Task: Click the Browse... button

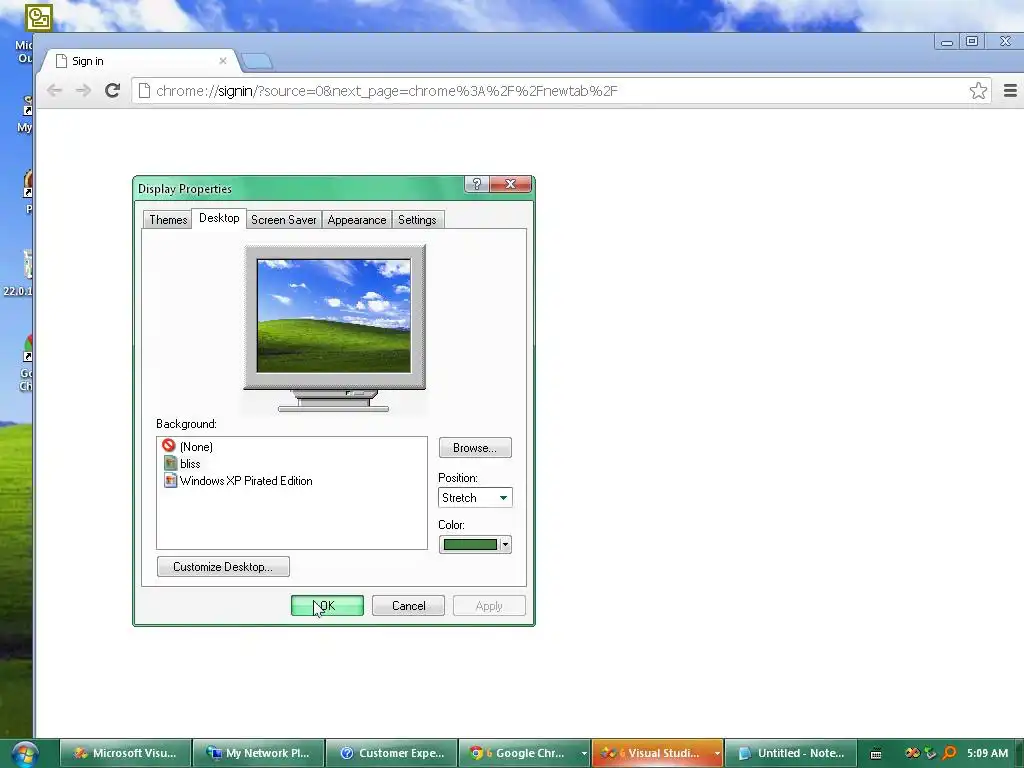Action: (475, 448)
